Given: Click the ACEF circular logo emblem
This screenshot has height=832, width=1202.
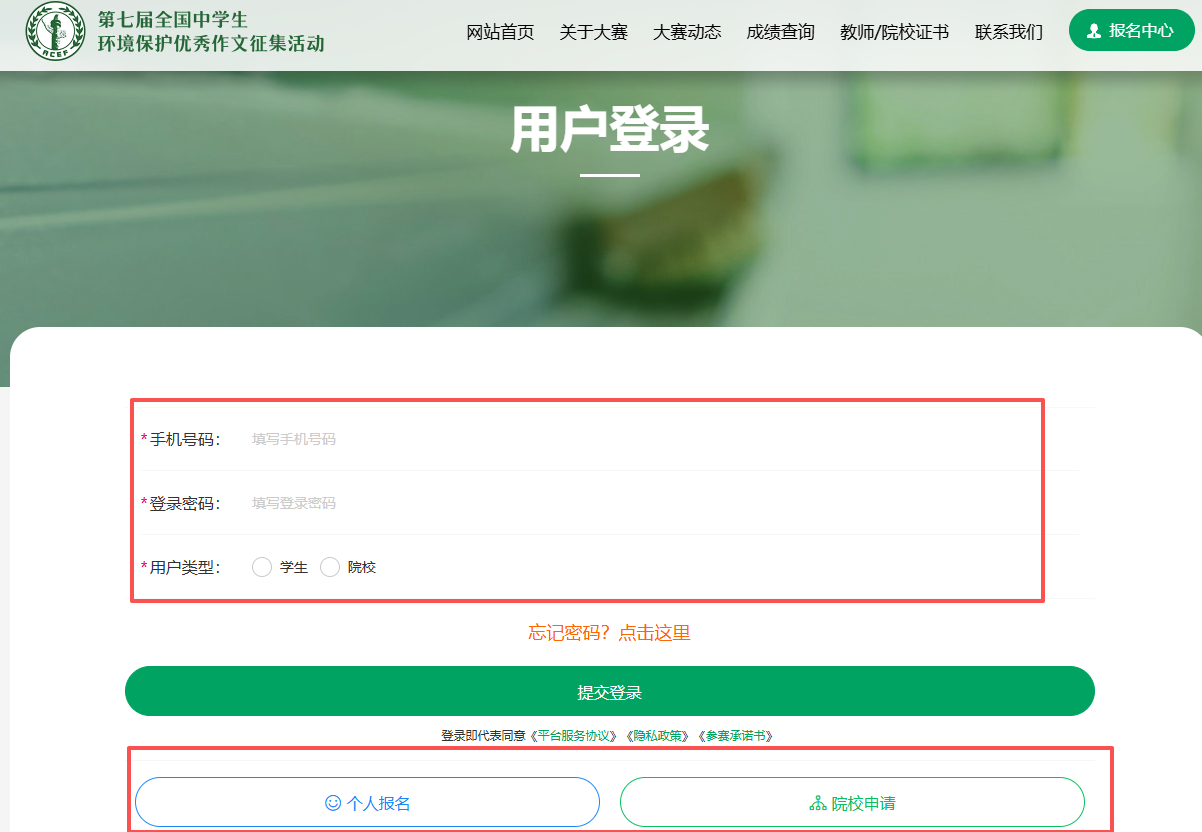Looking at the screenshot, I should tap(55, 32).
